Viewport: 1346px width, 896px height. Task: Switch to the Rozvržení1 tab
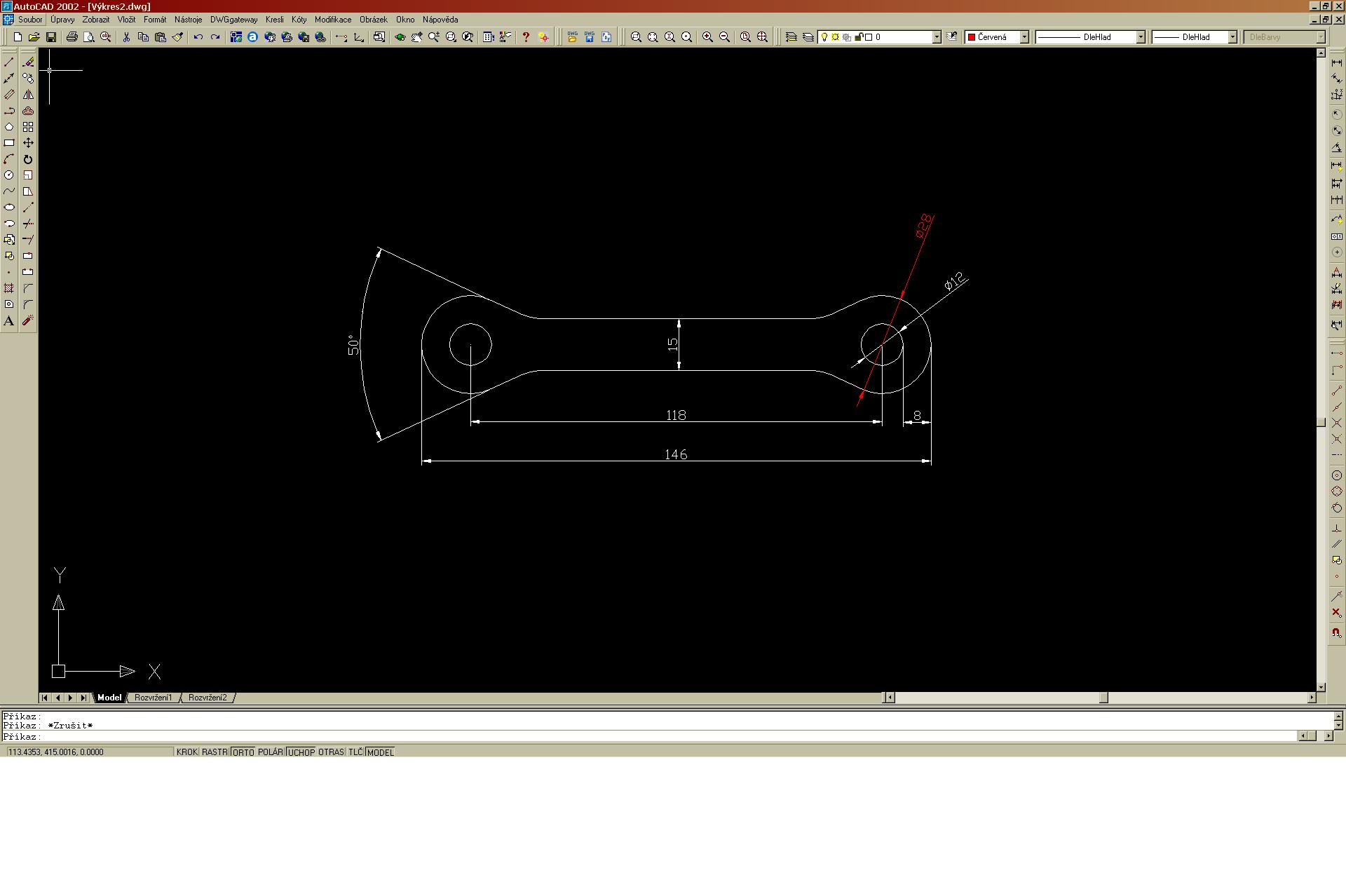pyautogui.click(x=154, y=698)
